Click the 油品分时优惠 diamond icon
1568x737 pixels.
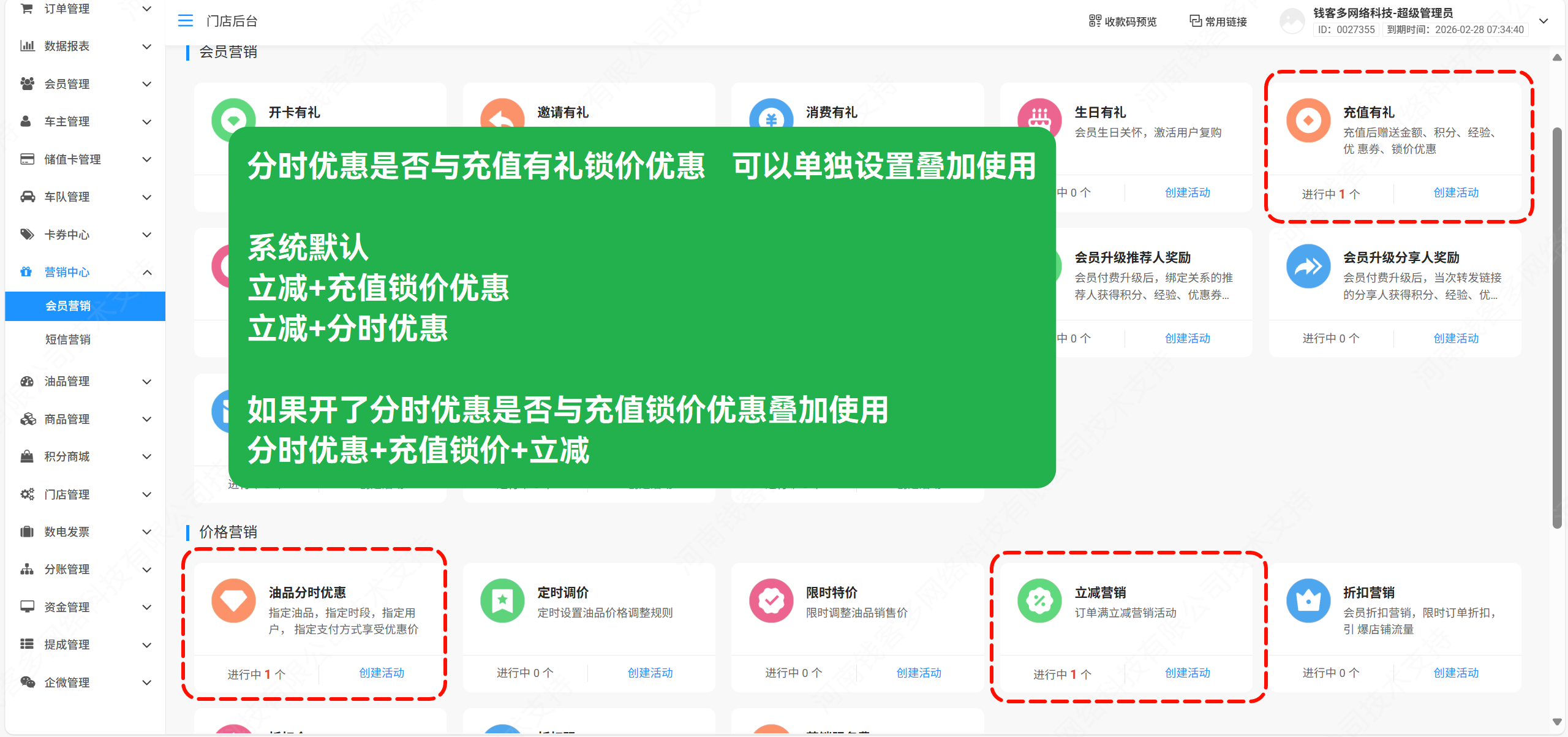coord(233,600)
